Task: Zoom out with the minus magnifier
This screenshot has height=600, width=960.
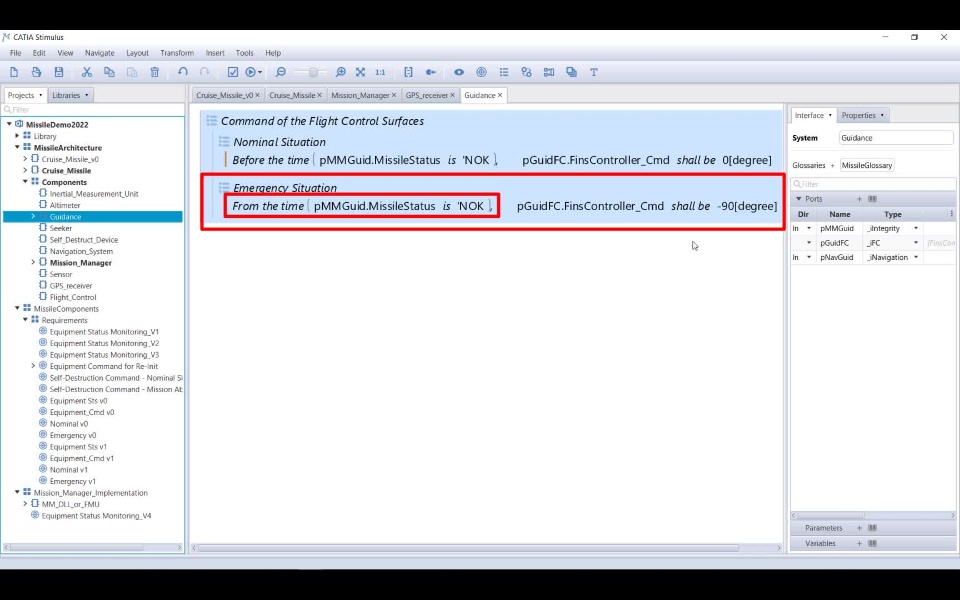Action: [x=280, y=72]
